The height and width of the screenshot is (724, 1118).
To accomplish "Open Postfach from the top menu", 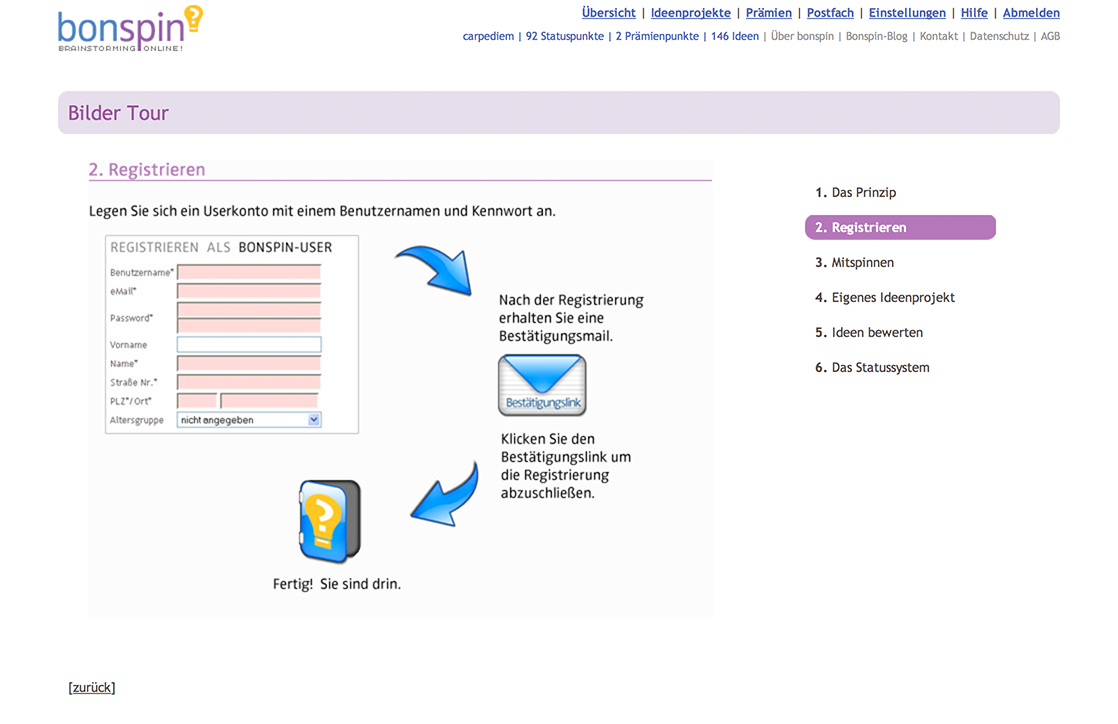I will (830, 13).
